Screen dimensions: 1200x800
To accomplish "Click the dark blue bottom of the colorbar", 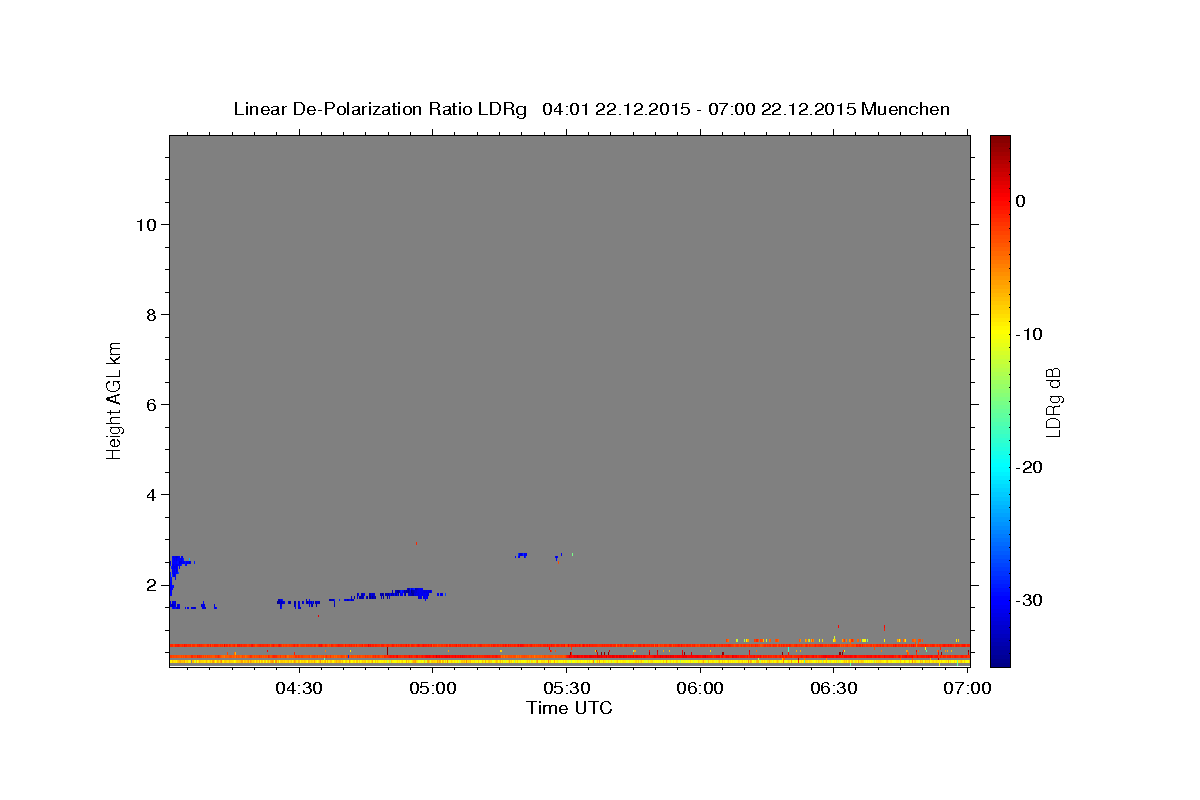I will point(1000,655).
